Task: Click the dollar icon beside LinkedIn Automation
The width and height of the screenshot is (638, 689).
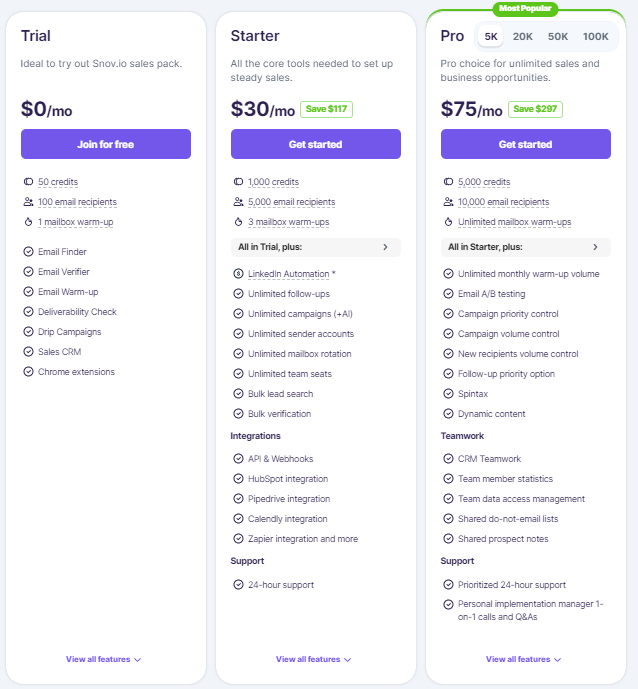Action: pos(238,274)
